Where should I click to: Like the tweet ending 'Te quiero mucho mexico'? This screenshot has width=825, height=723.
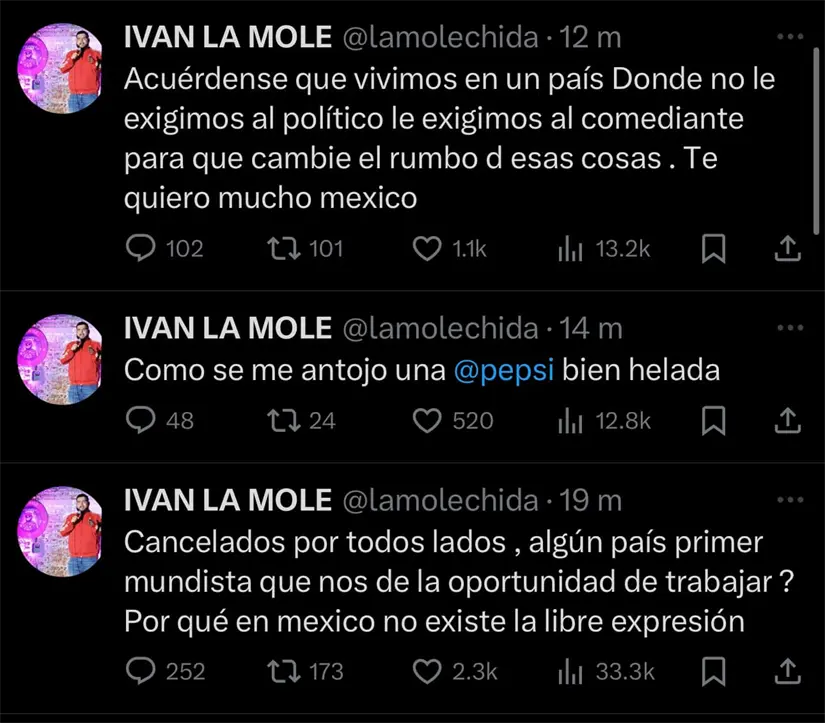click(429, 249)
